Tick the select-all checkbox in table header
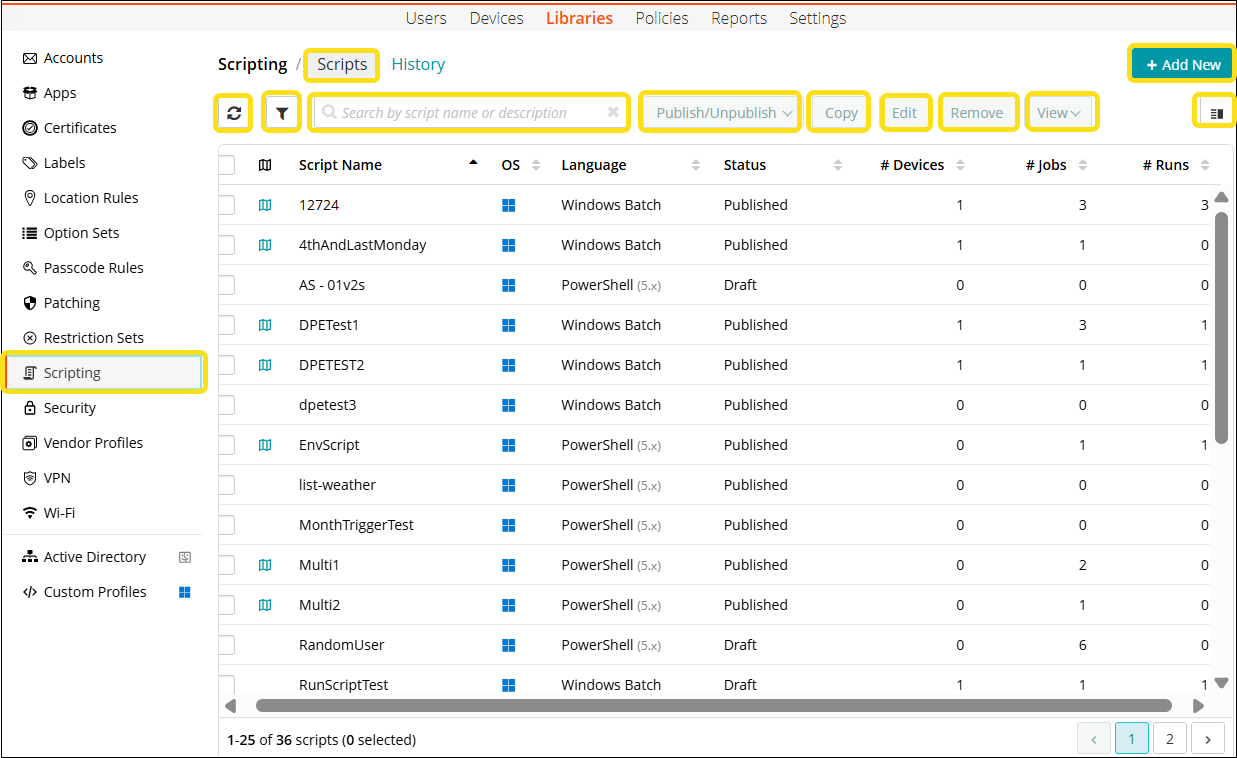This screenshot has width=1237, height=758. (227, 165)
